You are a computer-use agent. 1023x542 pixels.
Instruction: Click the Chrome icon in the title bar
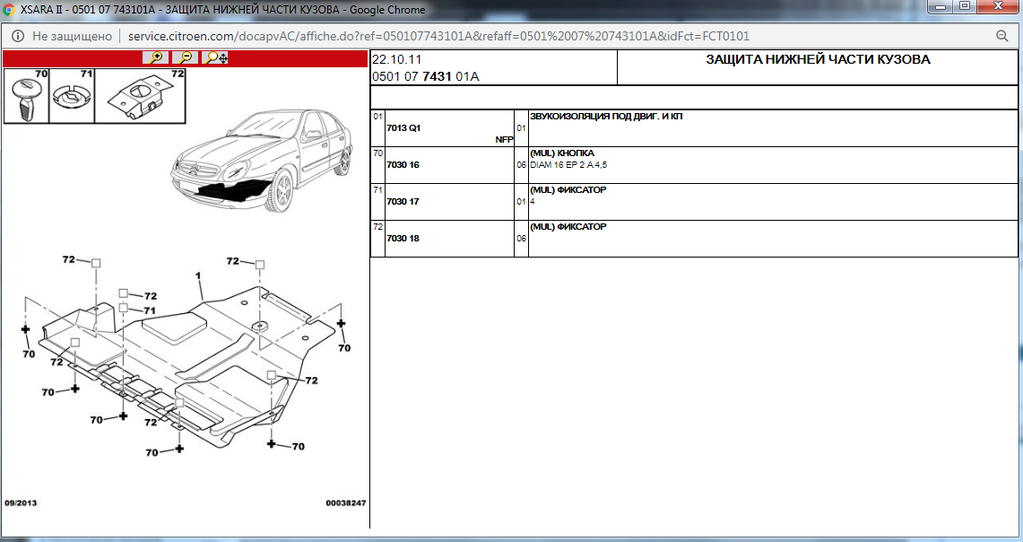pos(9,10)
